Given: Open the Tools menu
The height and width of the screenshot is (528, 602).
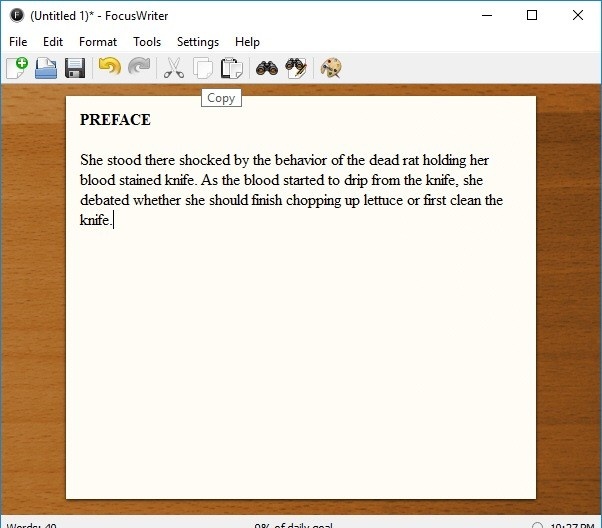Looking at the screenshot, I should tap(147, 41).
